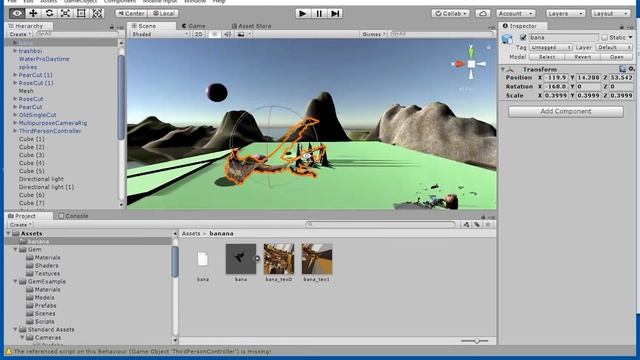Image resolution: width=640 pixels, height=360 pixels.
Task: Click the Model Revert button
Action: click(x=582, y=57)
